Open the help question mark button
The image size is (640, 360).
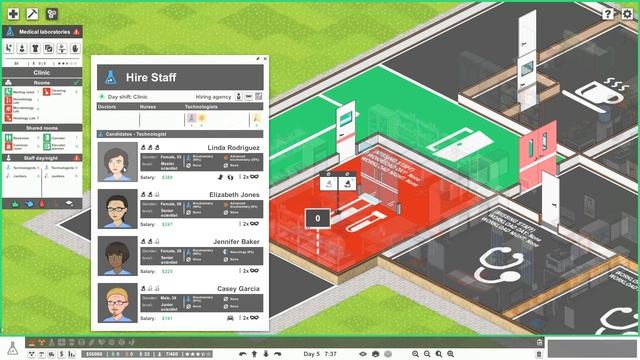tap(608, 14)
